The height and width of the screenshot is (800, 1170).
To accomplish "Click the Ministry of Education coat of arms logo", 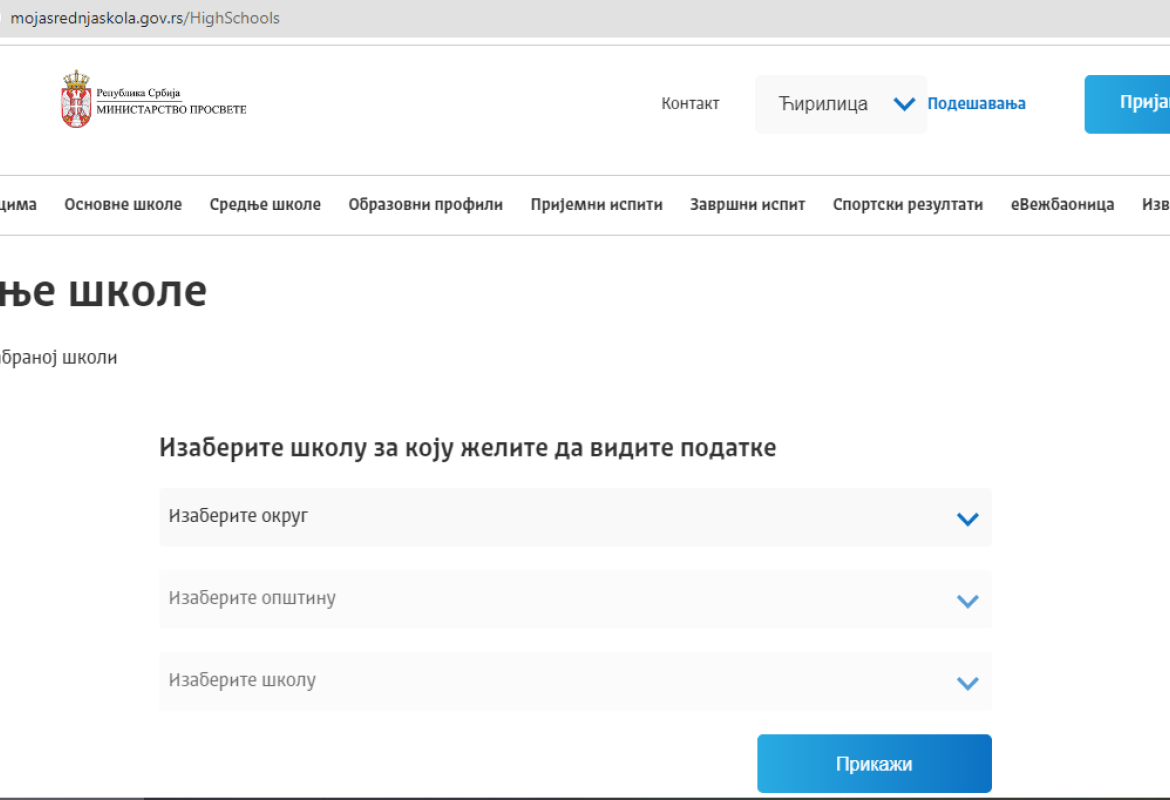I will [x=72, y=93].
